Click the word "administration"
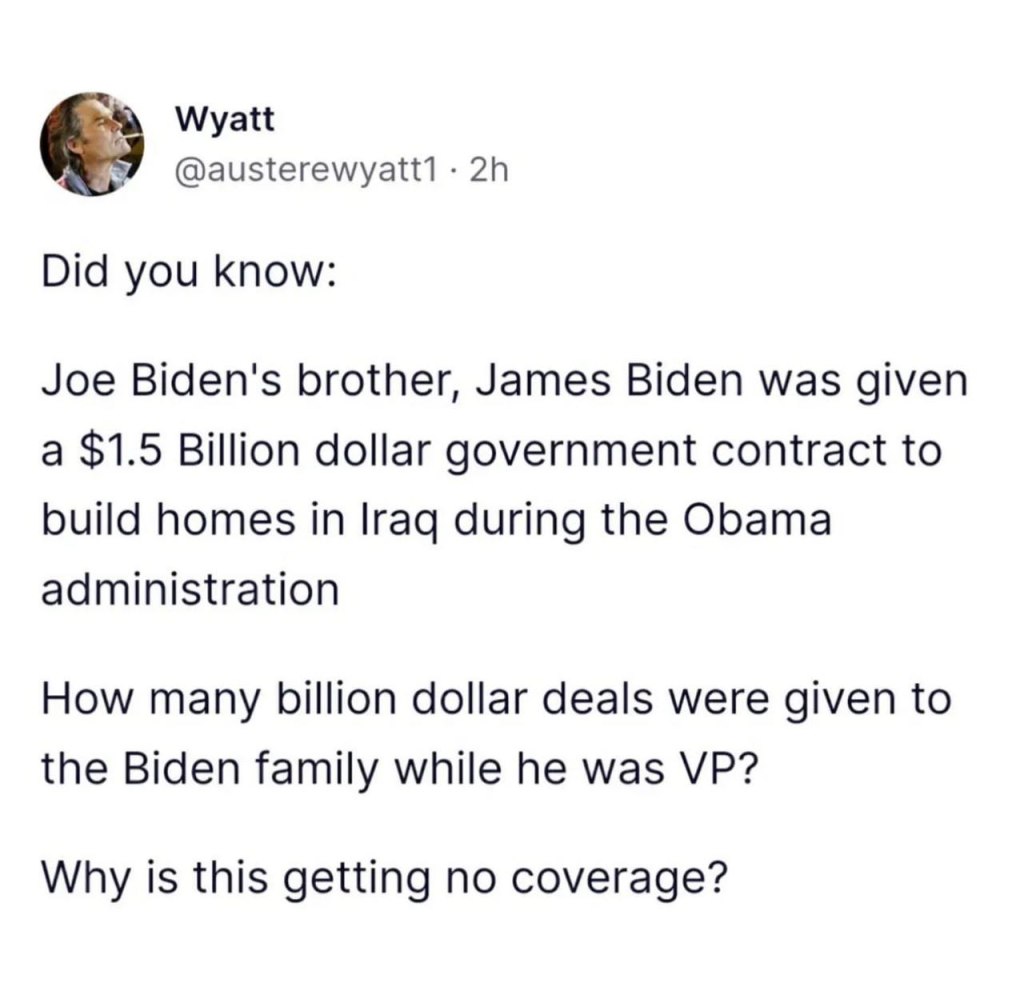Screen dimensions: 1024x1007 189,589
